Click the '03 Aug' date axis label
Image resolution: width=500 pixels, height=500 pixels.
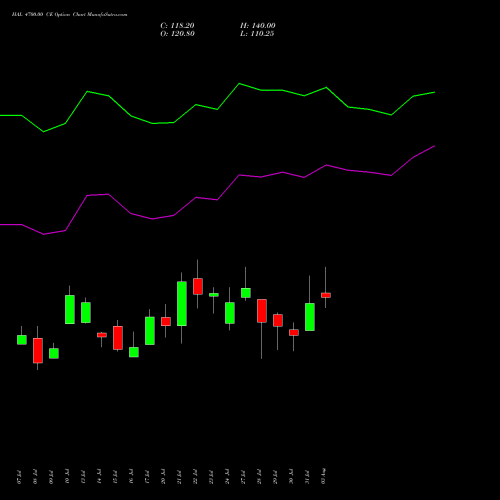[x=323, y=476]
